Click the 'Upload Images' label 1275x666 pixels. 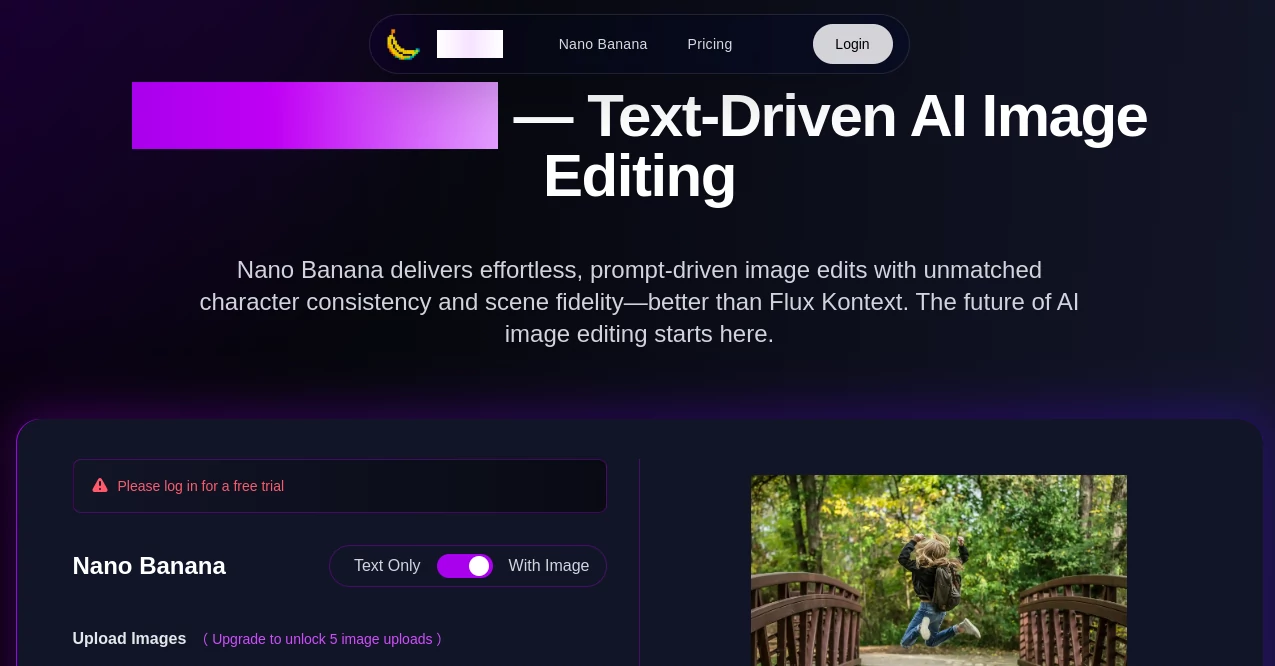pyautogui.click(x=129, y=638)
